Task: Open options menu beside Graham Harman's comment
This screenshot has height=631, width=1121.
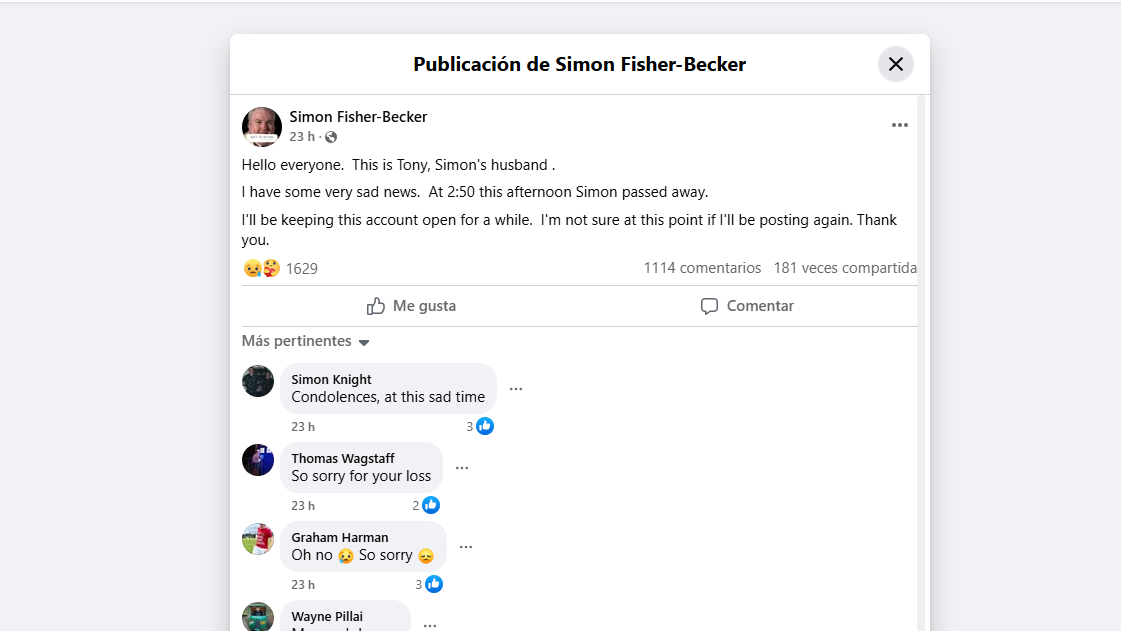Action: point(466,547)
